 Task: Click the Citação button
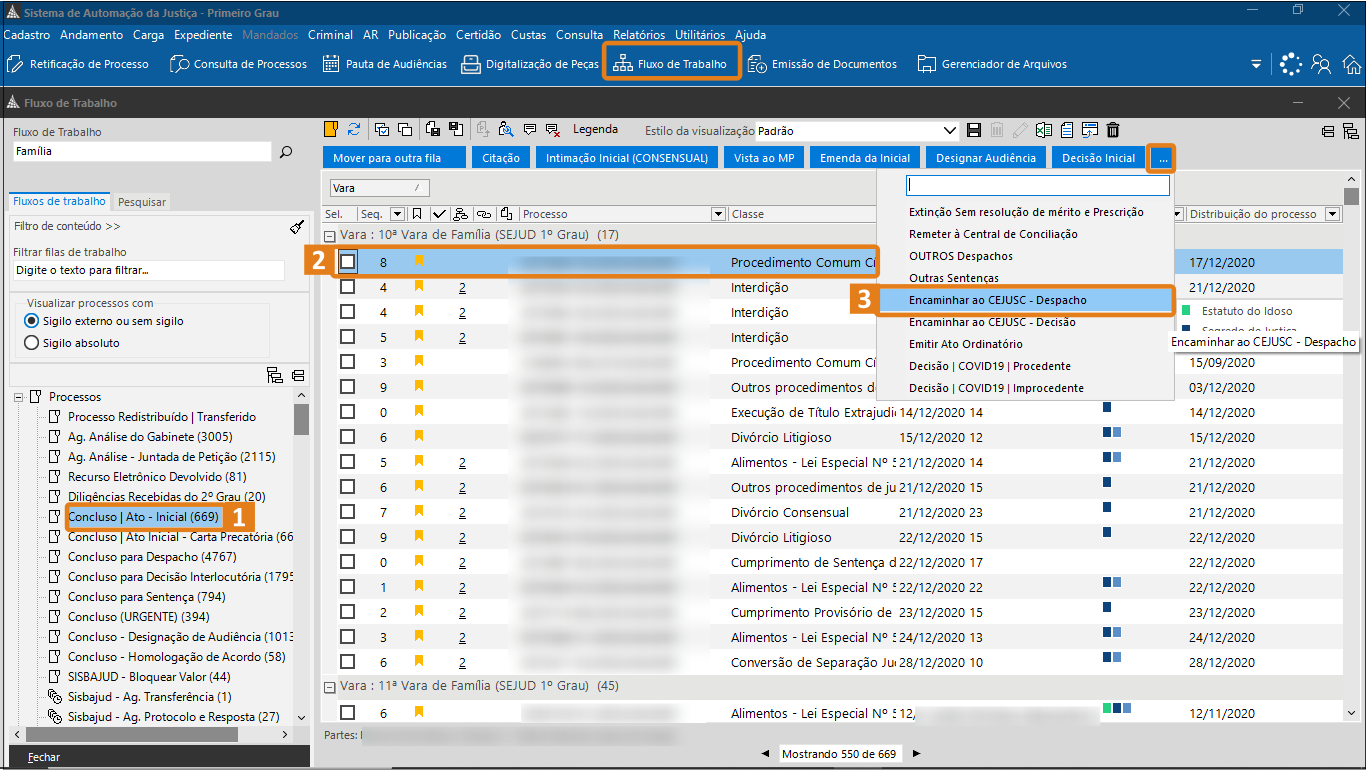501,158
